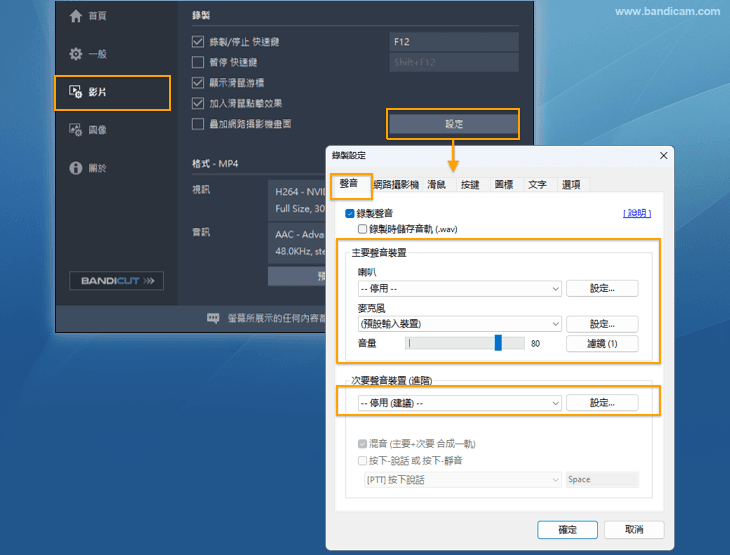Toggle 錄製聲音 checkbox
Image resolution: width=730 pixels, height=555 pixels.
click(350, 214)
